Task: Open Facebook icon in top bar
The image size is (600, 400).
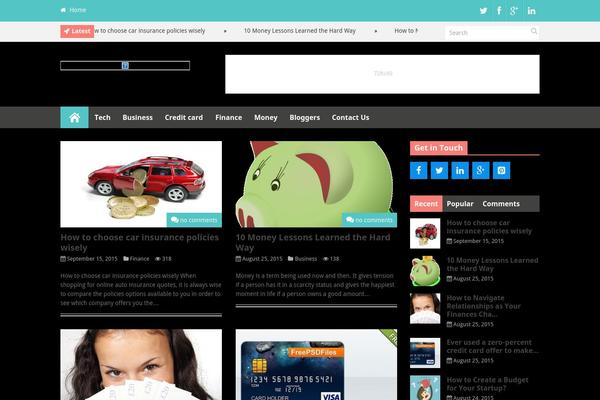Action: (x=499, y=11)
